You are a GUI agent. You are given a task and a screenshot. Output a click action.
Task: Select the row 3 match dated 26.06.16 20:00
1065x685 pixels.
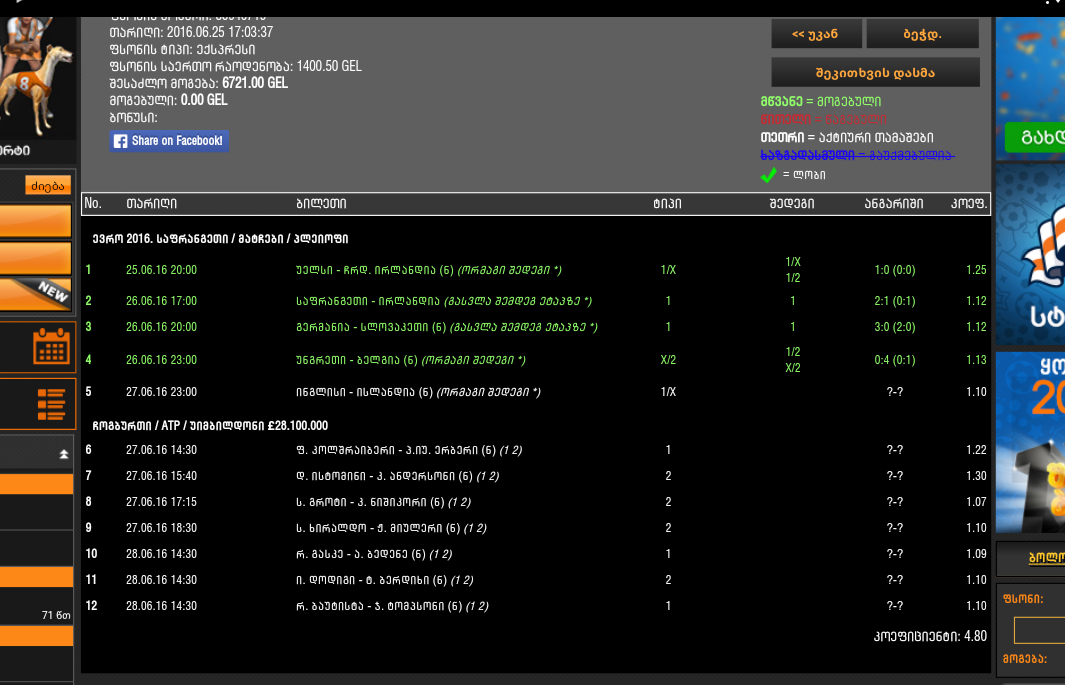pyautogui.click(x=537, y=327)
